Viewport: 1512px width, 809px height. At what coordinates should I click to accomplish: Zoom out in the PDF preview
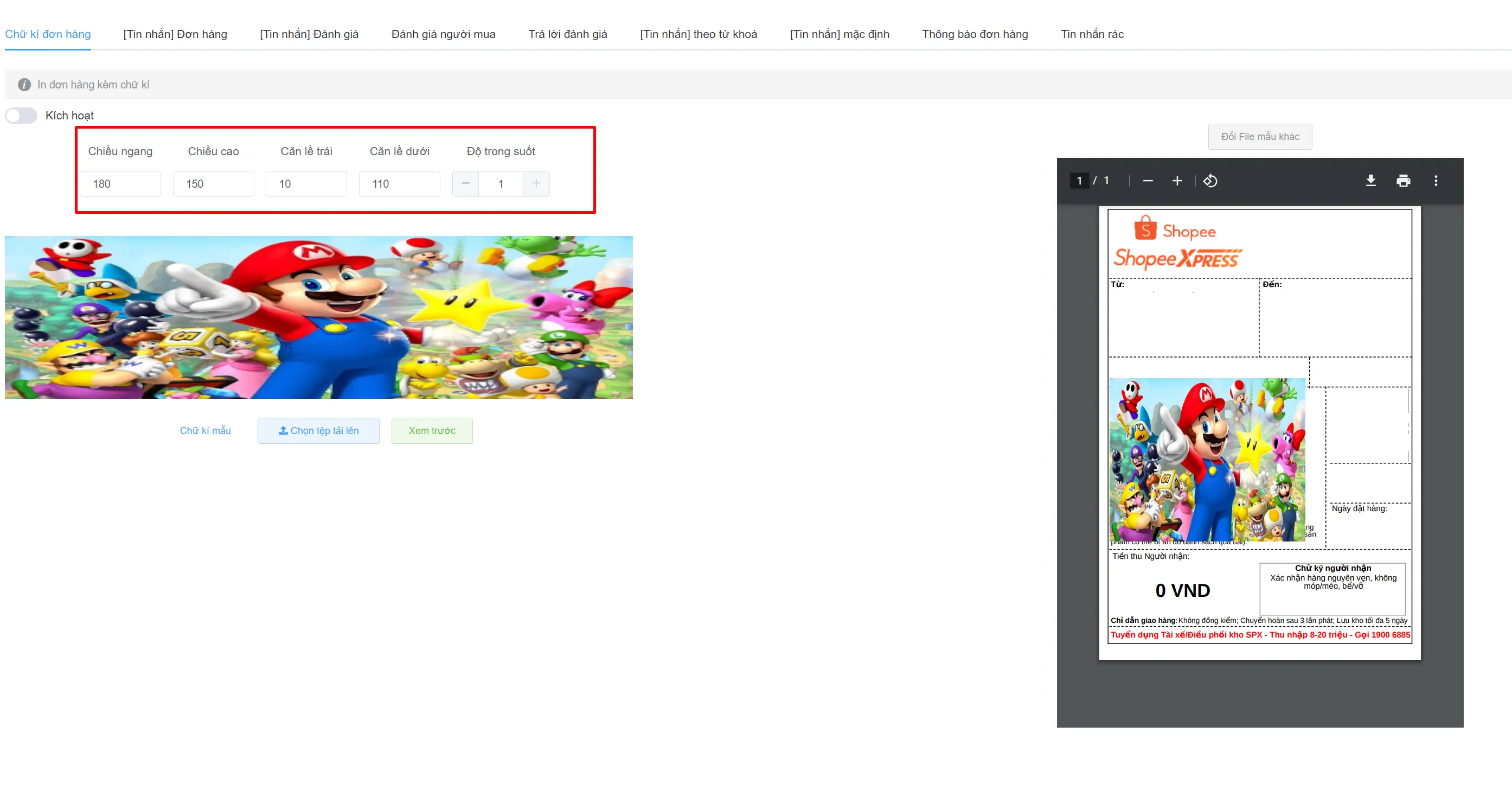pyautogui.click(x=1148, y=181)
